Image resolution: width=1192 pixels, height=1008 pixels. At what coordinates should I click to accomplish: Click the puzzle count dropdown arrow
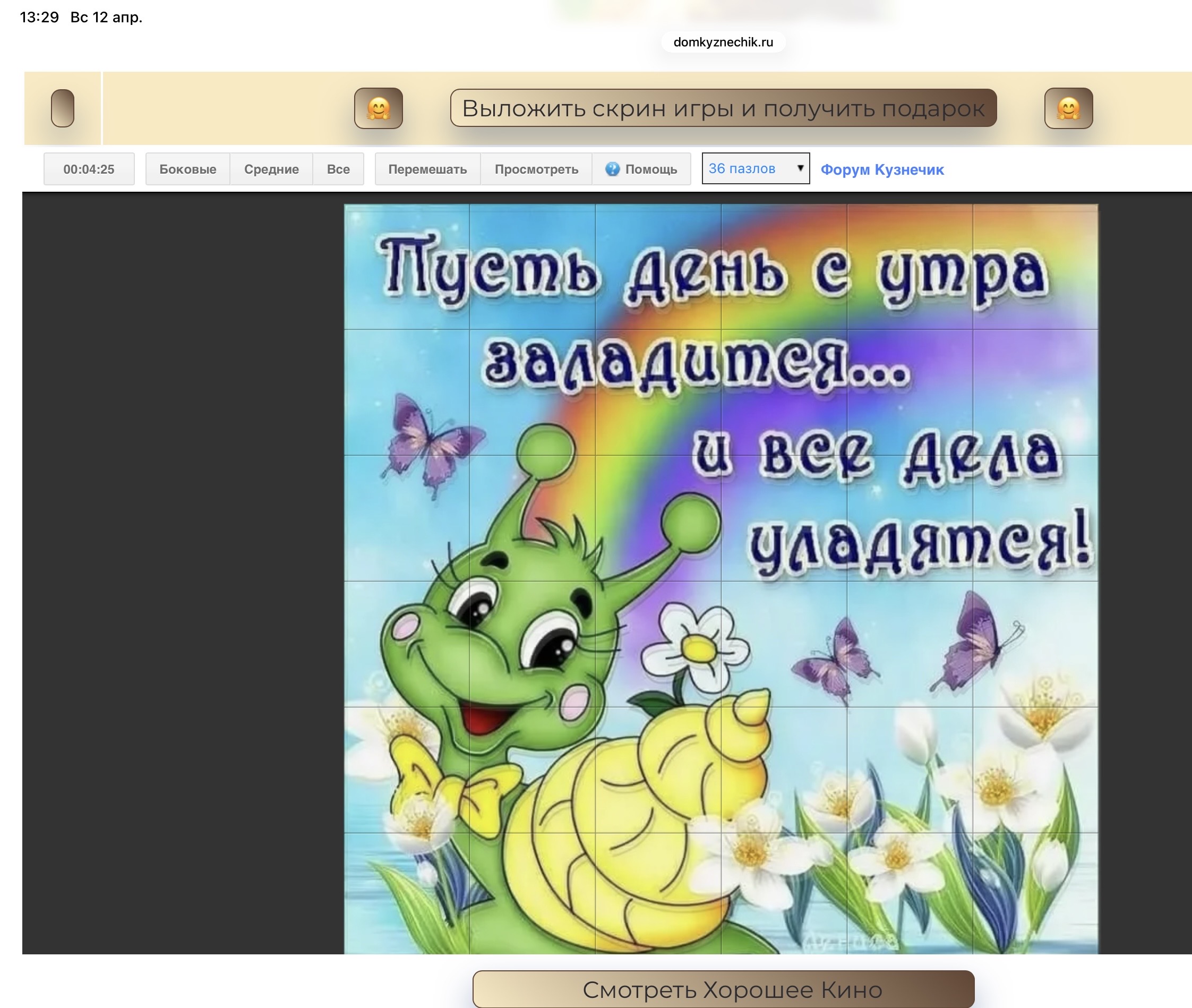800,168
